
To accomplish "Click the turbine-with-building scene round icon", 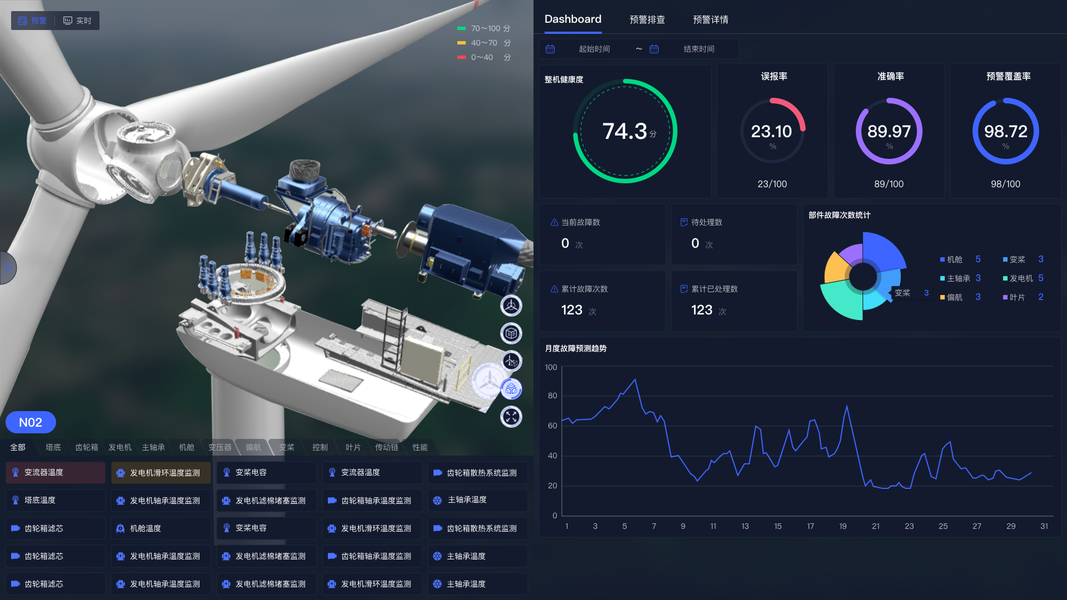I will (511, 361).
